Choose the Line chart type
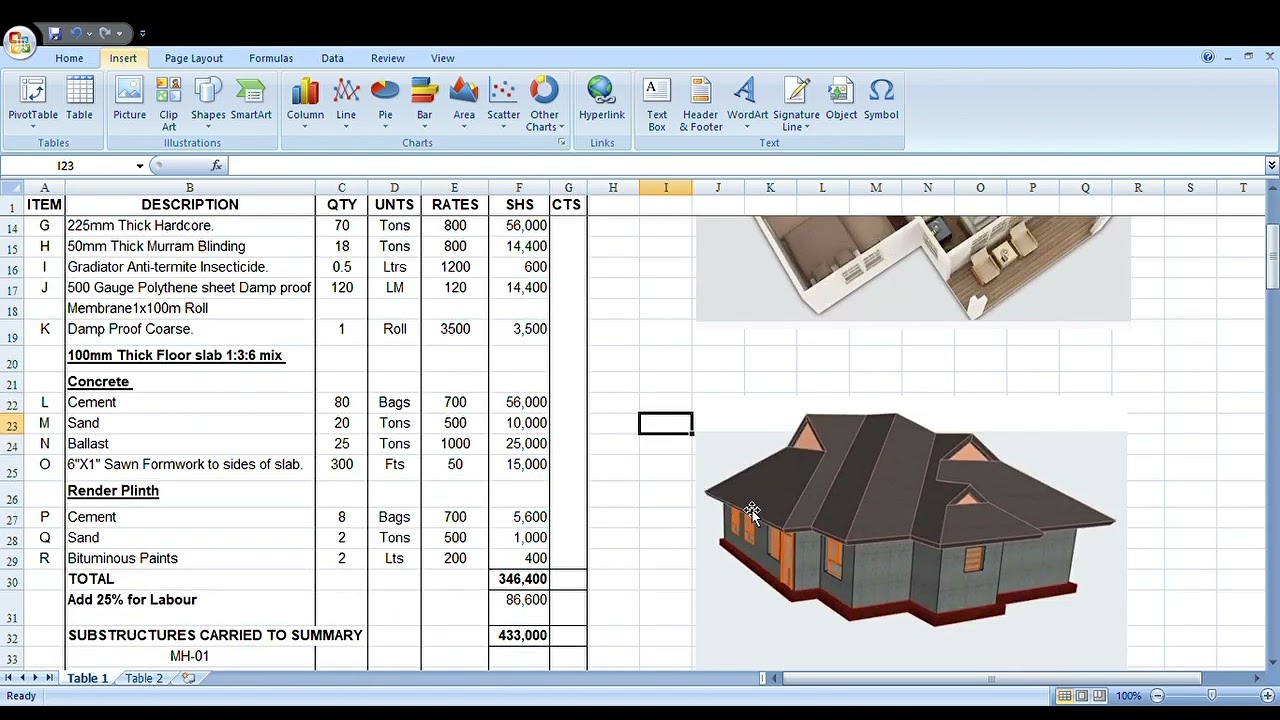1280x720 pixels. coord(346,105)
